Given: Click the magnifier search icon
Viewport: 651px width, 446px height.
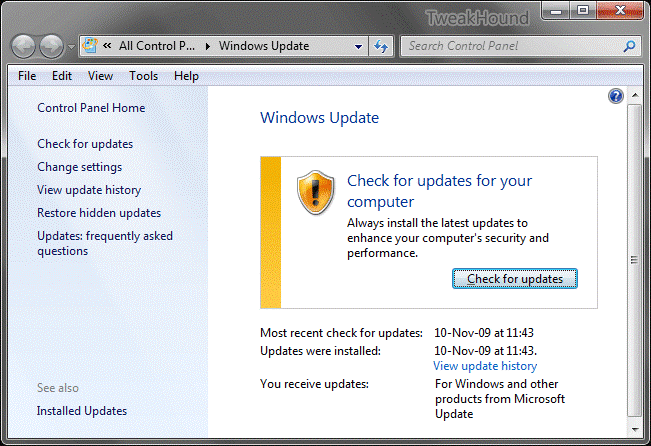Looking at the screenshot, I should click(x=629, y=46).
